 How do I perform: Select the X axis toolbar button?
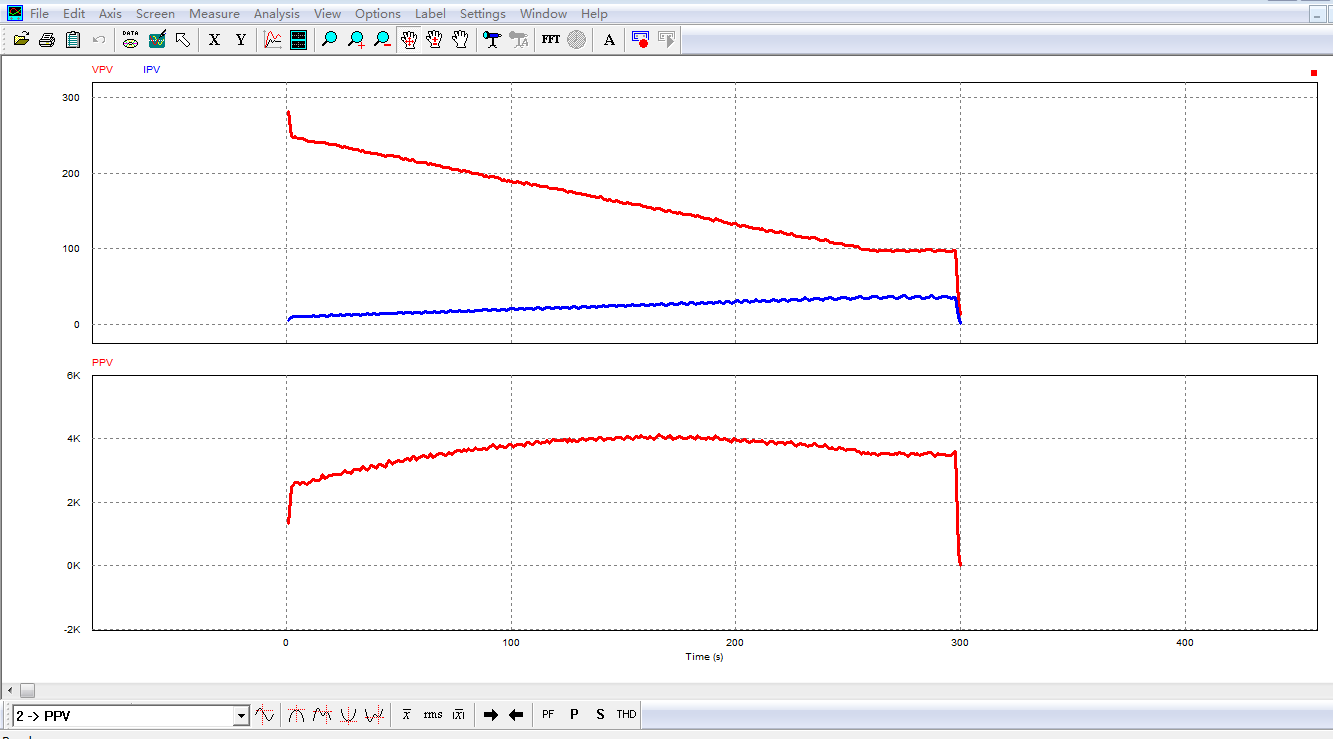[x=214, y=40]
